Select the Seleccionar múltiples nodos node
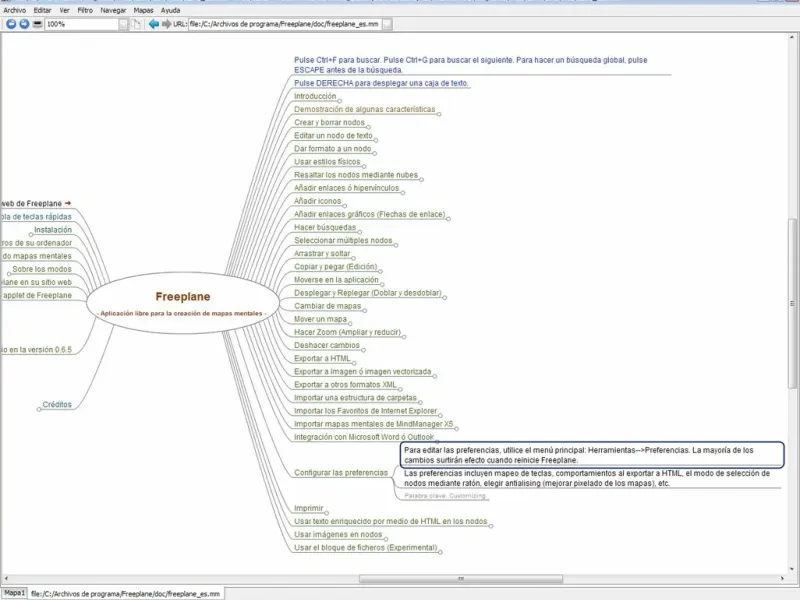800x600 pixels. click(343, 240)
